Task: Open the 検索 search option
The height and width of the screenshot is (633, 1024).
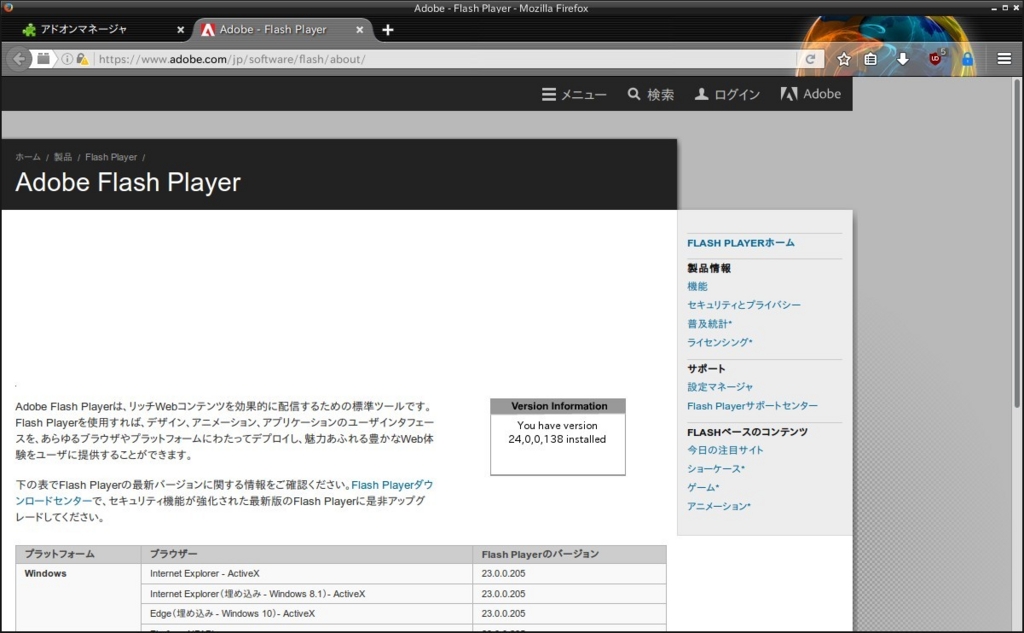Action: [651, 95]
